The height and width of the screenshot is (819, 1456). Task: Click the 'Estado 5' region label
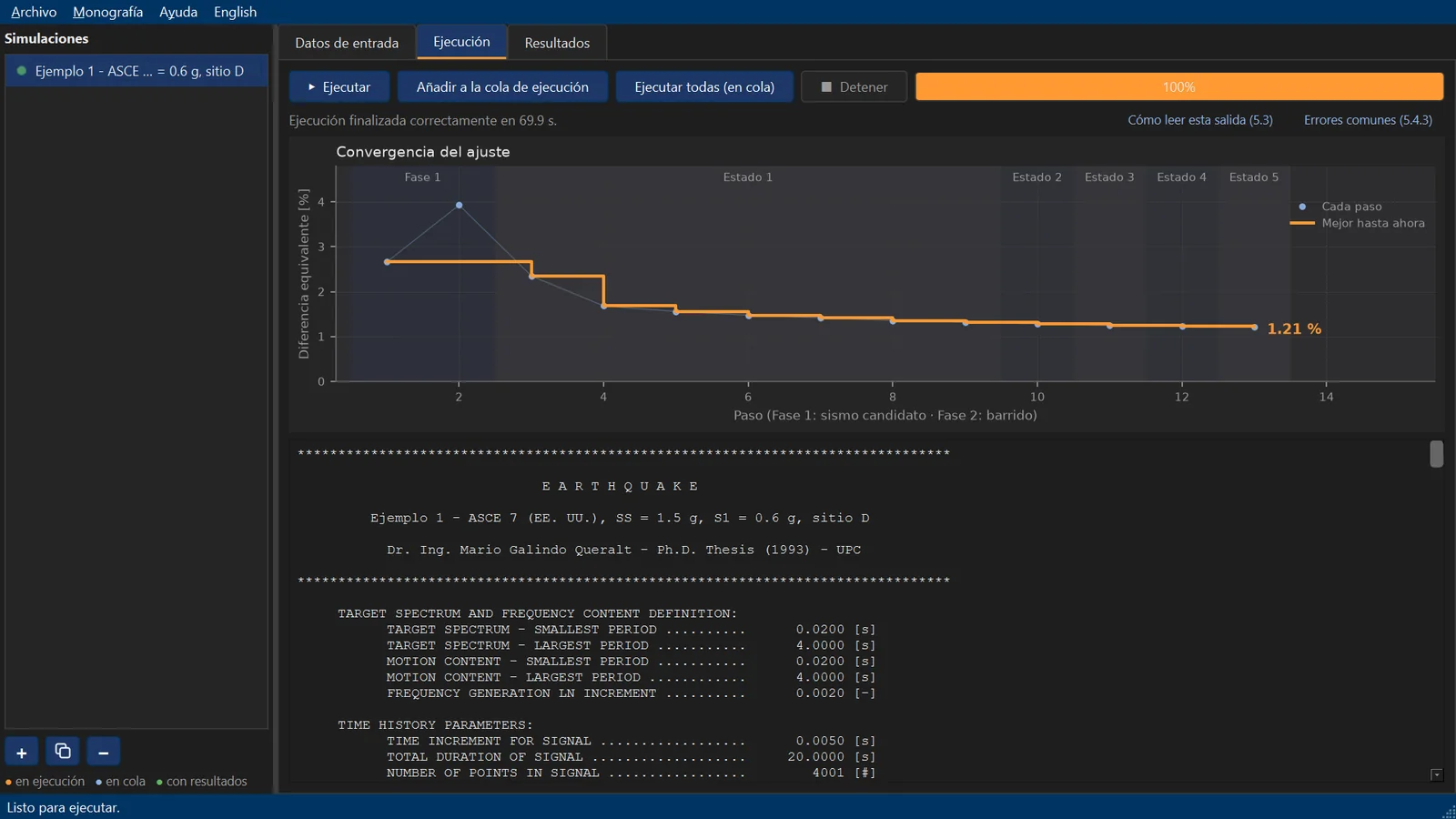(1254, 177)
